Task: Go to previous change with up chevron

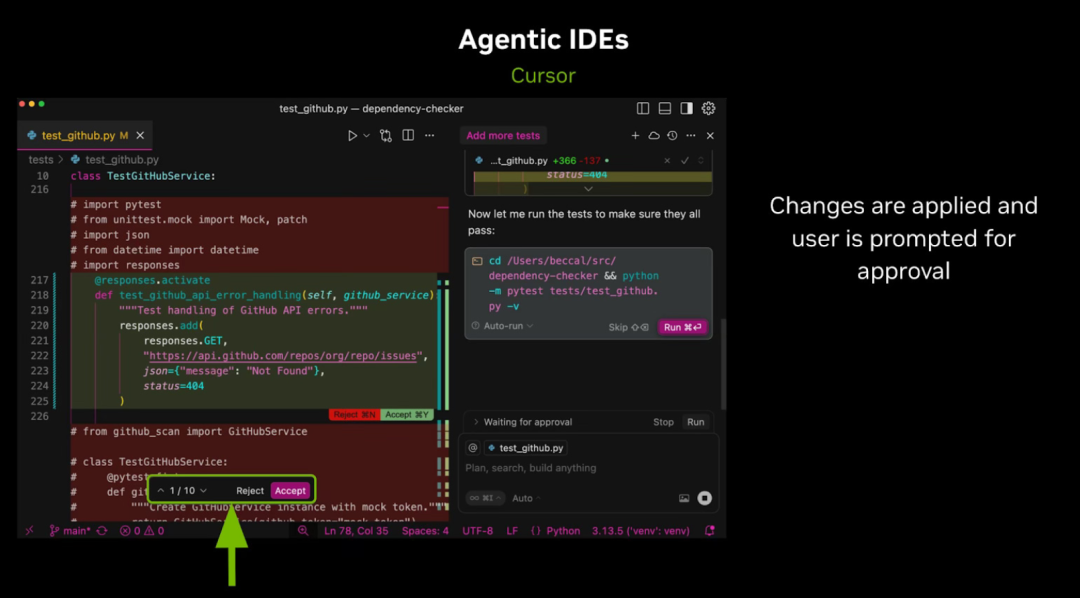Action: 160,491
